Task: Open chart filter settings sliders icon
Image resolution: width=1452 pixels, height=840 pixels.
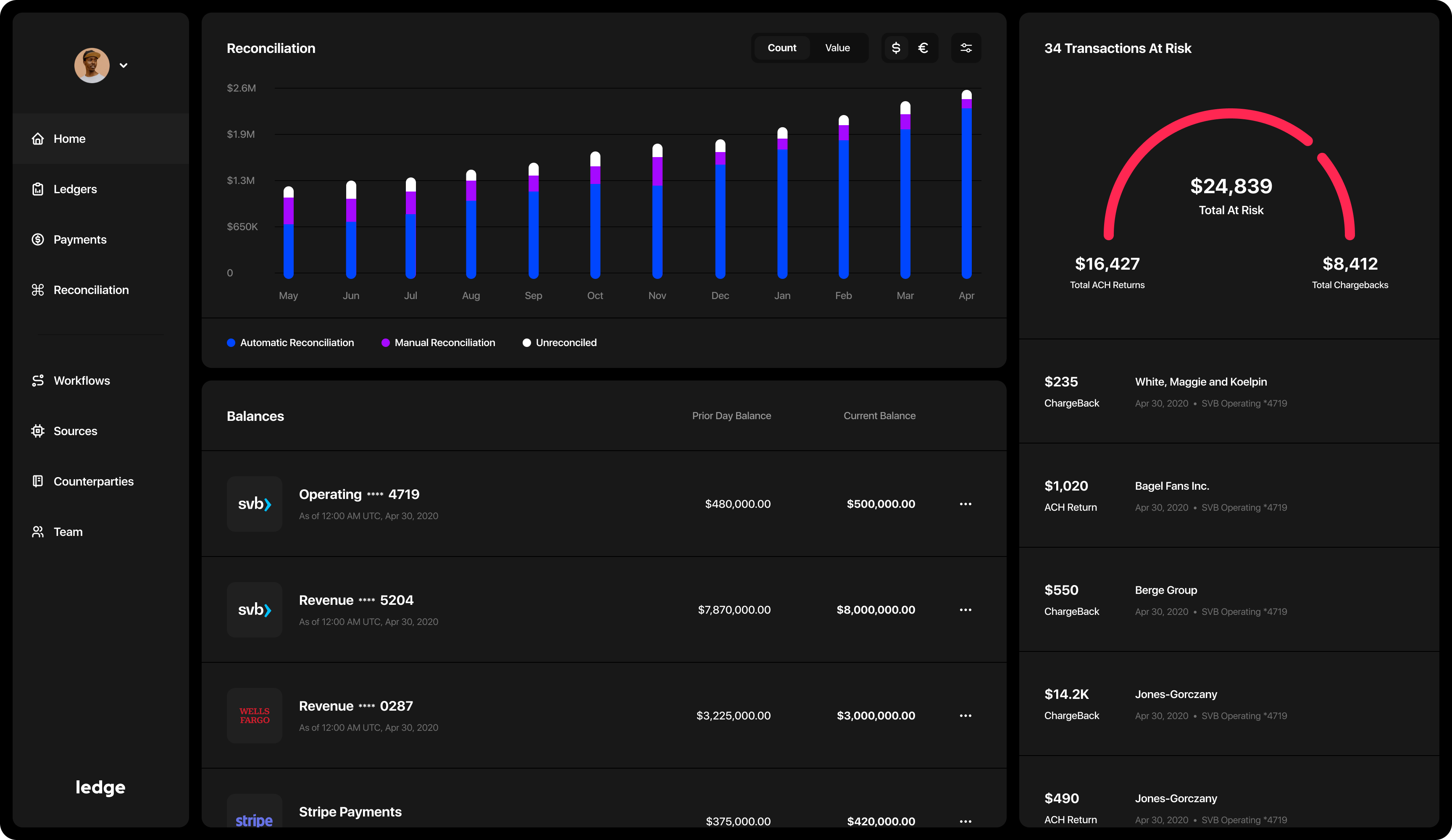Action: (x=966, y=48)
